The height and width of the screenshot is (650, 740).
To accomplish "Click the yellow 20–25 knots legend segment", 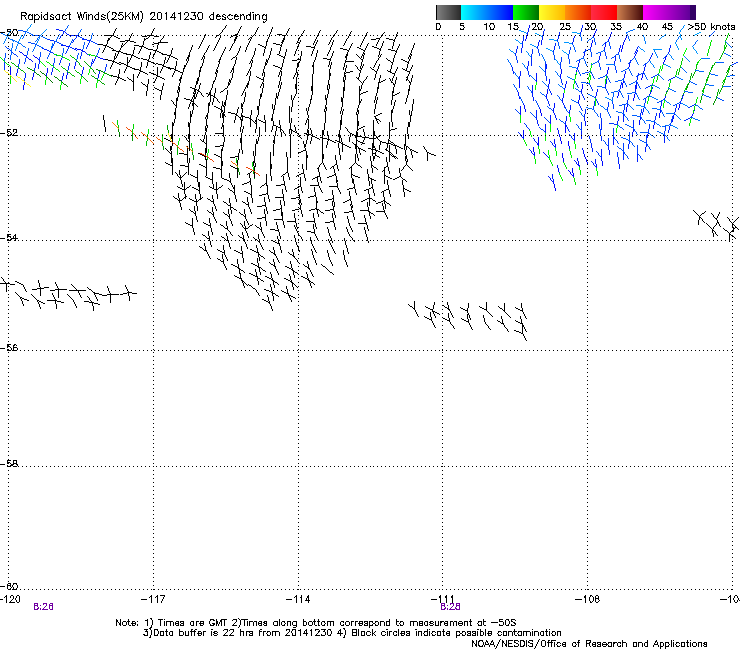I will click(552, 12).
